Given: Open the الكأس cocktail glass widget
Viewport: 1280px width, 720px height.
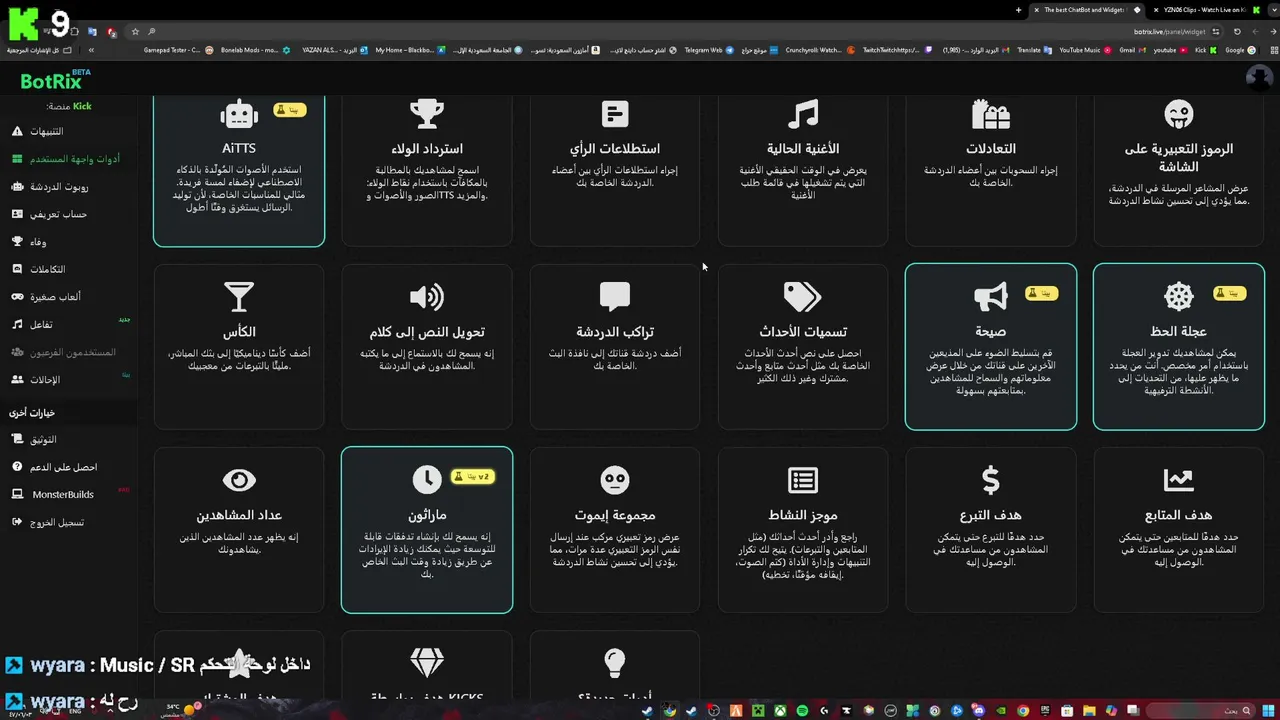Looking at the screenshot, I should pyautogui.click(x=239, y=297).
